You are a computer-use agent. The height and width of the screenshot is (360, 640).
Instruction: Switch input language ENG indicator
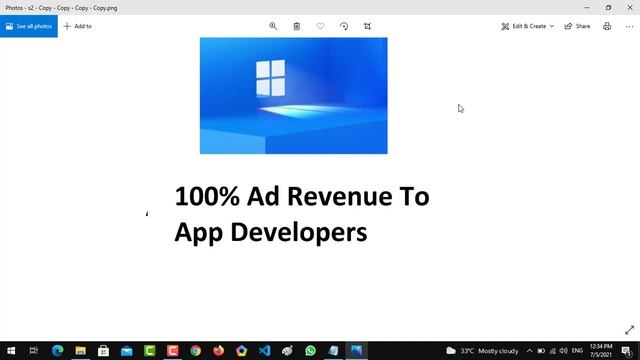[x=577, y=351]
